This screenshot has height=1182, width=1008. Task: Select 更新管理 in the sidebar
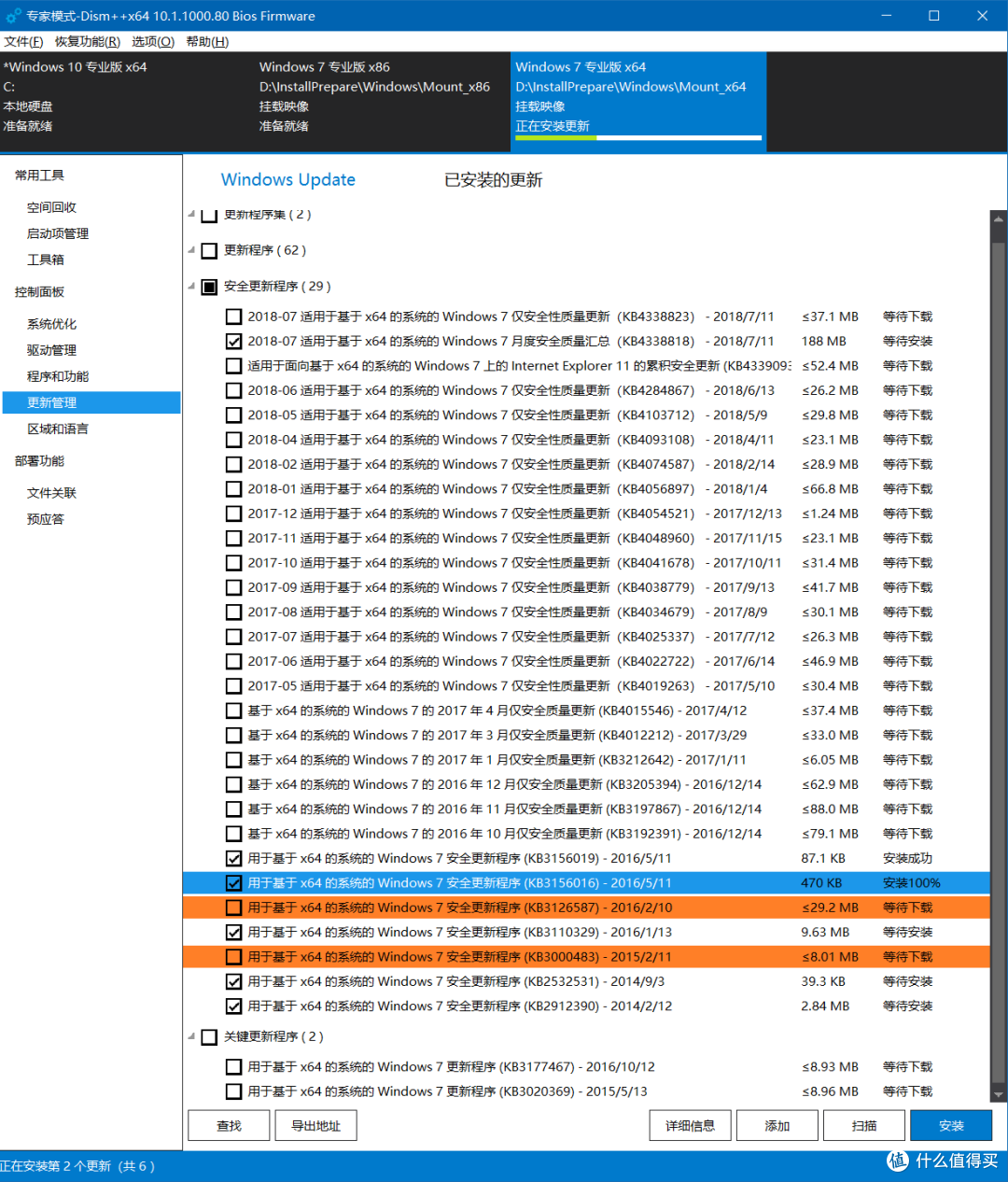(x=91, y=402)
